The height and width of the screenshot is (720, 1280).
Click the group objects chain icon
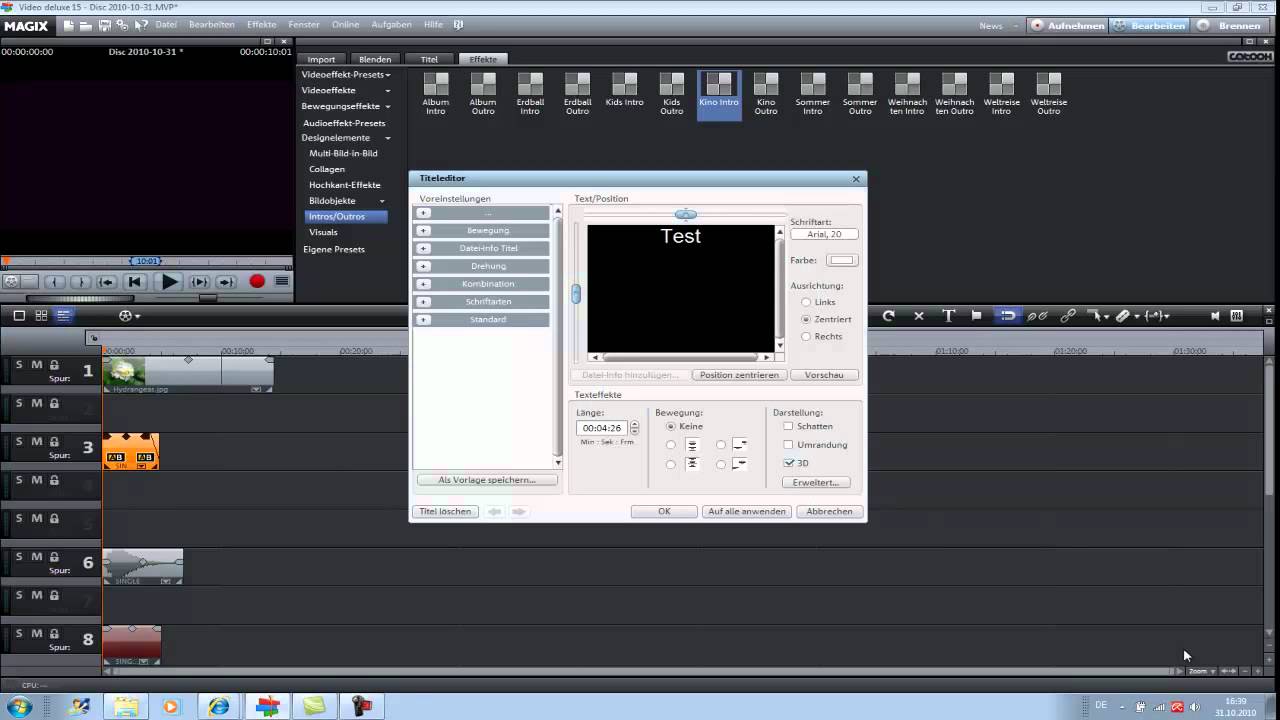(x=1068, y=316)
